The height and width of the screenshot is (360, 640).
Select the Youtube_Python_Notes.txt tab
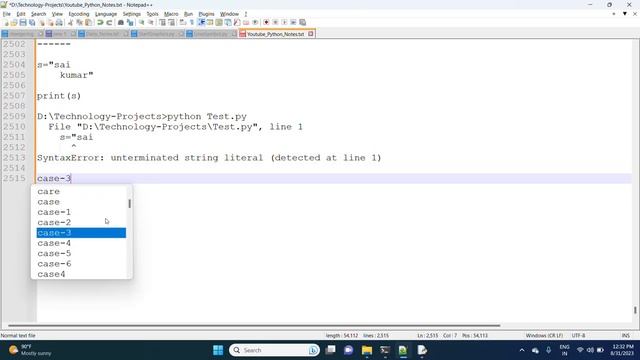pos(276,34)
